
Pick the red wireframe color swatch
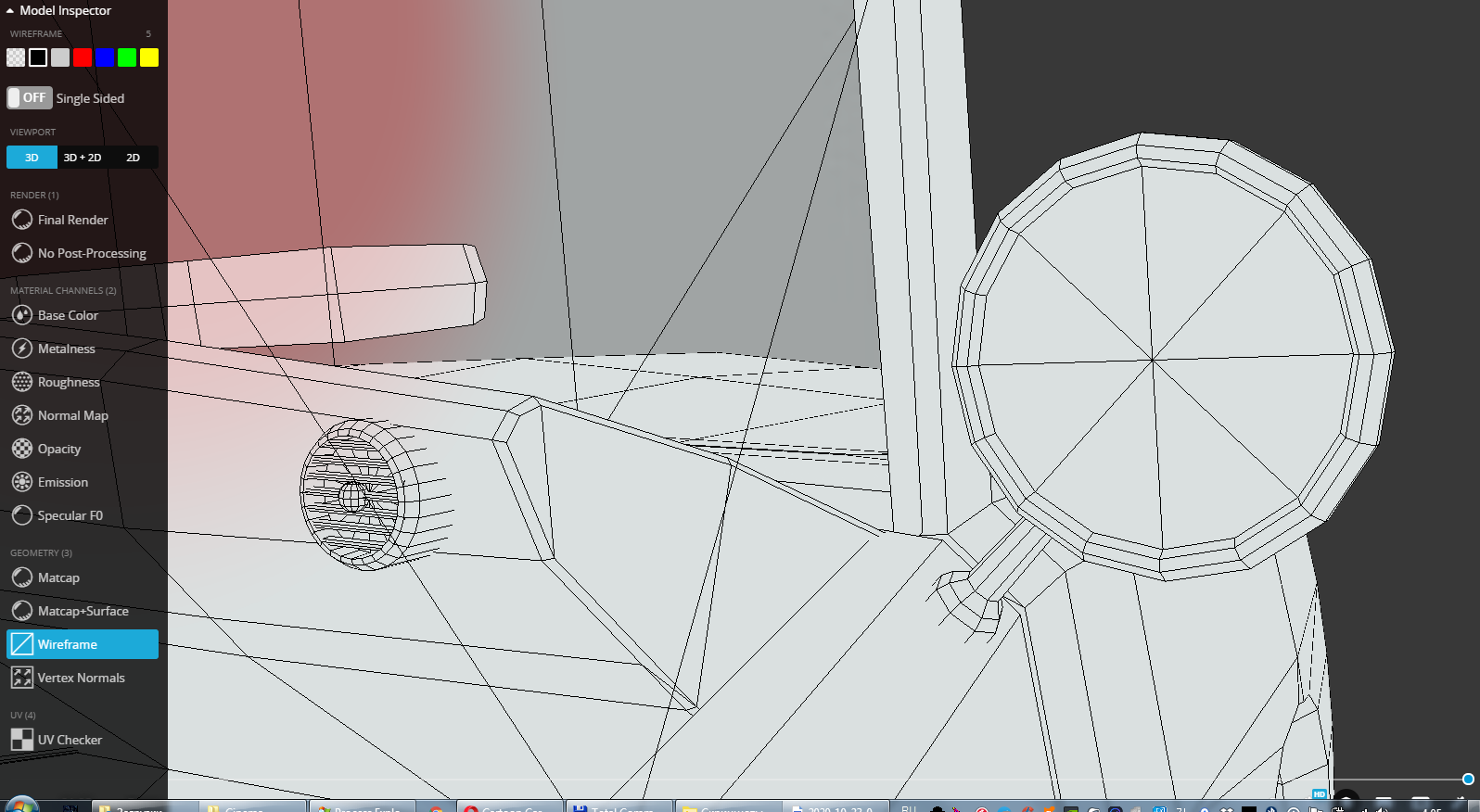point(83,57)
